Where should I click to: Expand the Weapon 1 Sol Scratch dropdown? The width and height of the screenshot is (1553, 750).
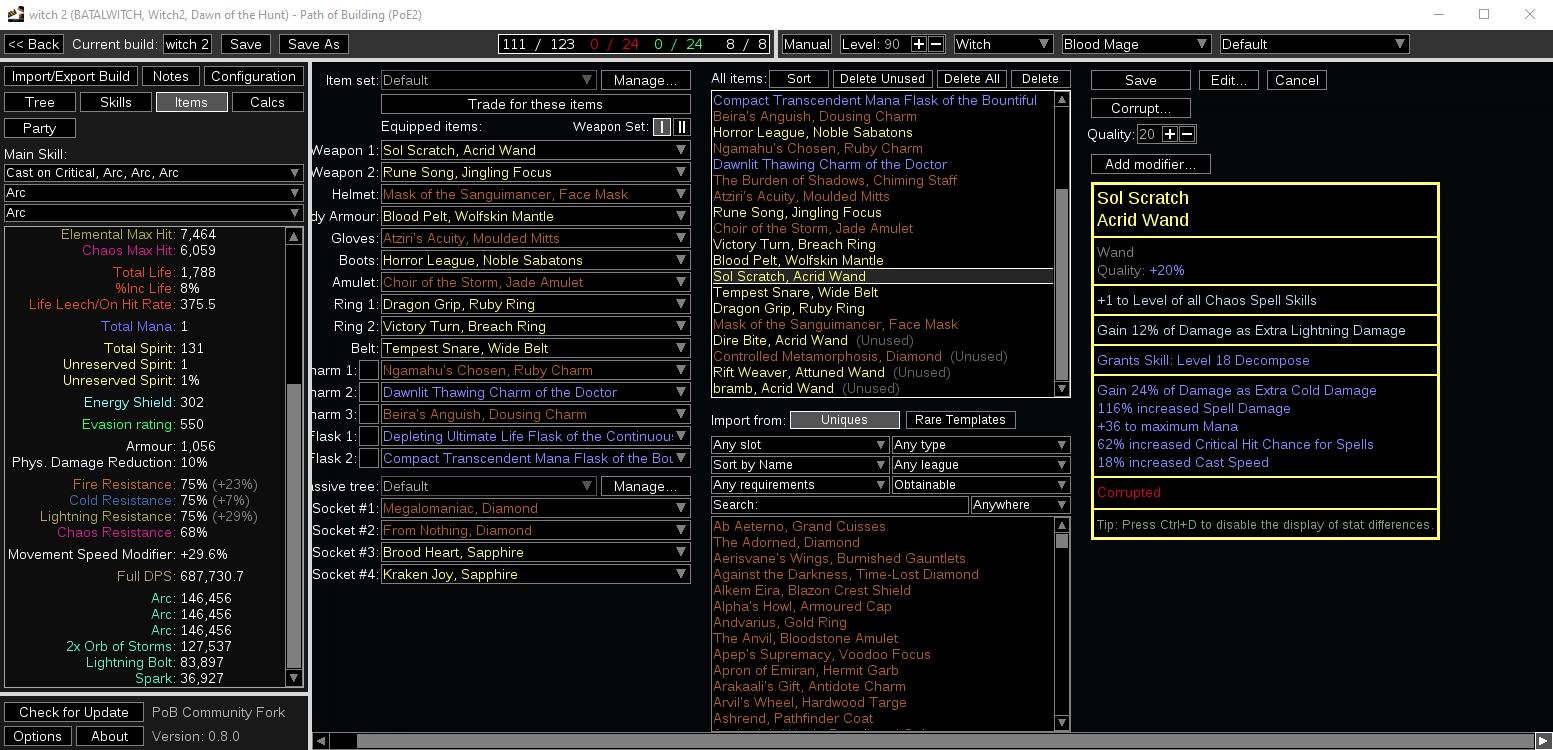click(536, 150)
